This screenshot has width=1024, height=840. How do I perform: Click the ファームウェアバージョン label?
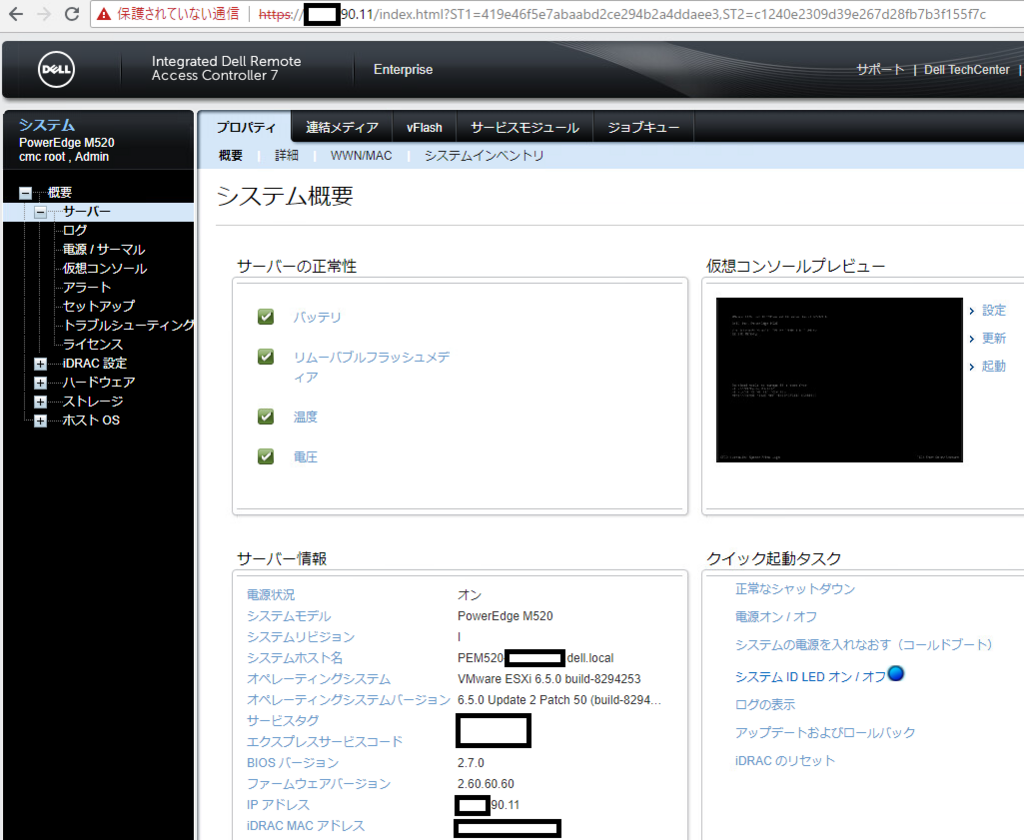click(x=318, y=783)
